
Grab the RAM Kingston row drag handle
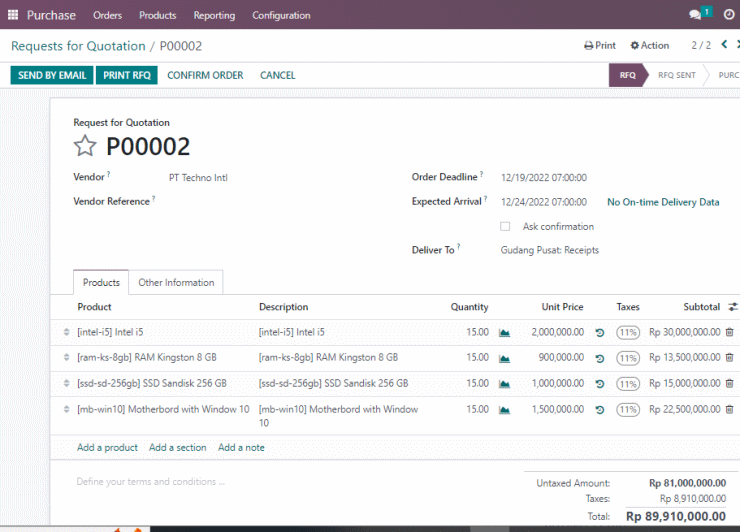pos(66,358)
